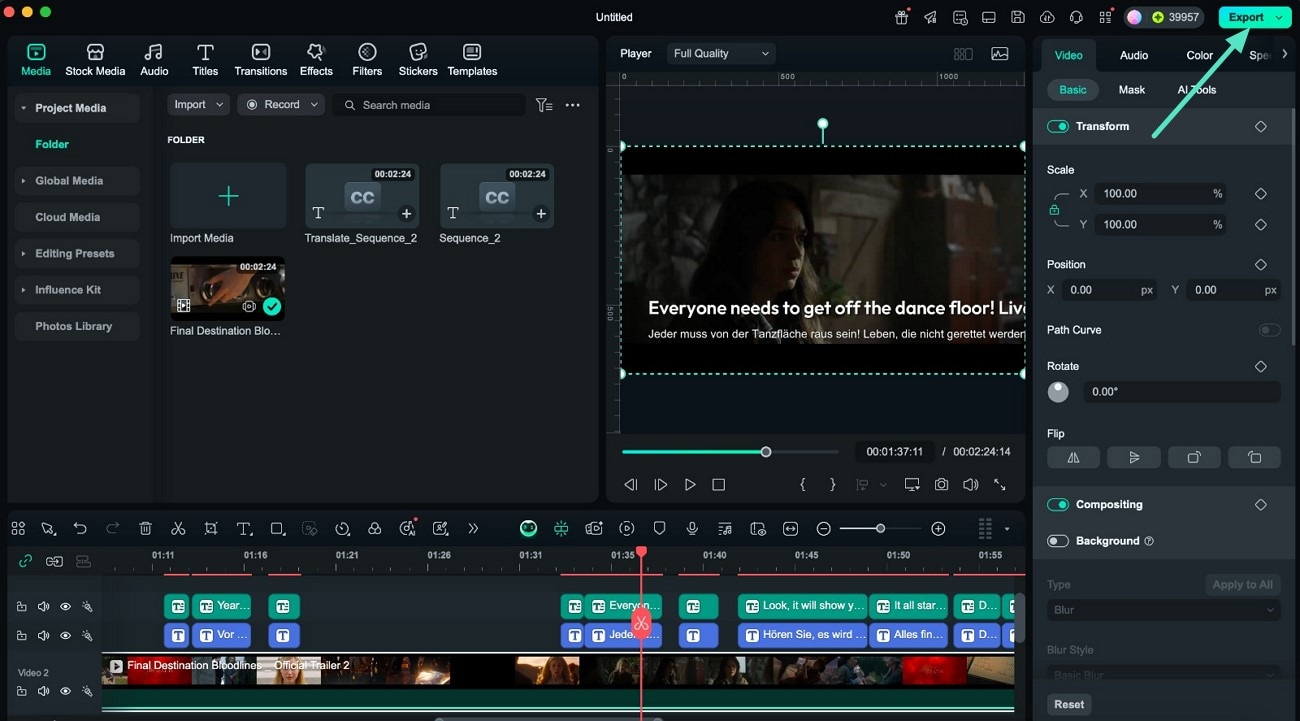
Task: Expand the Global Media section
Action: pos(77,181)
